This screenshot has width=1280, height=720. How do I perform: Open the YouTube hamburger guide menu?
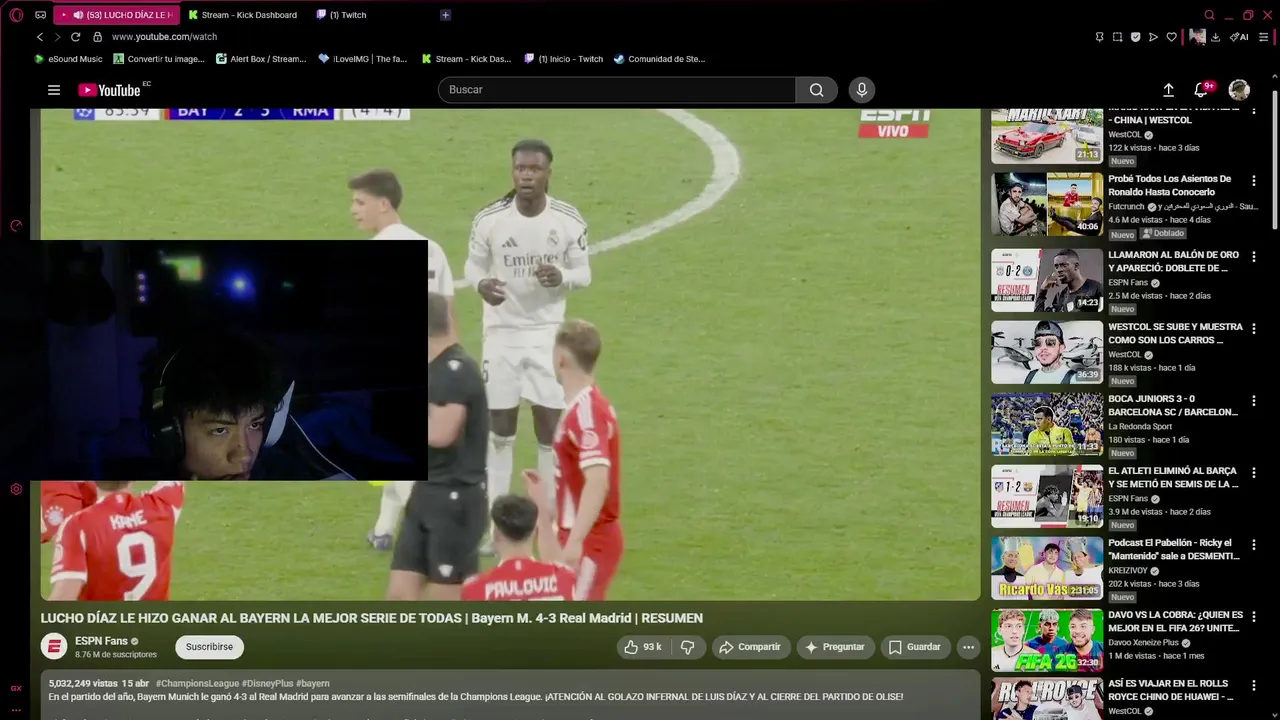54,90
